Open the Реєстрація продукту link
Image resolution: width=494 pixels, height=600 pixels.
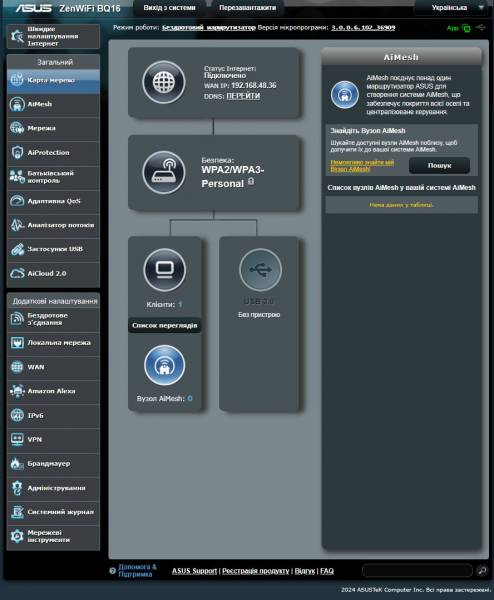click(256, 571)
